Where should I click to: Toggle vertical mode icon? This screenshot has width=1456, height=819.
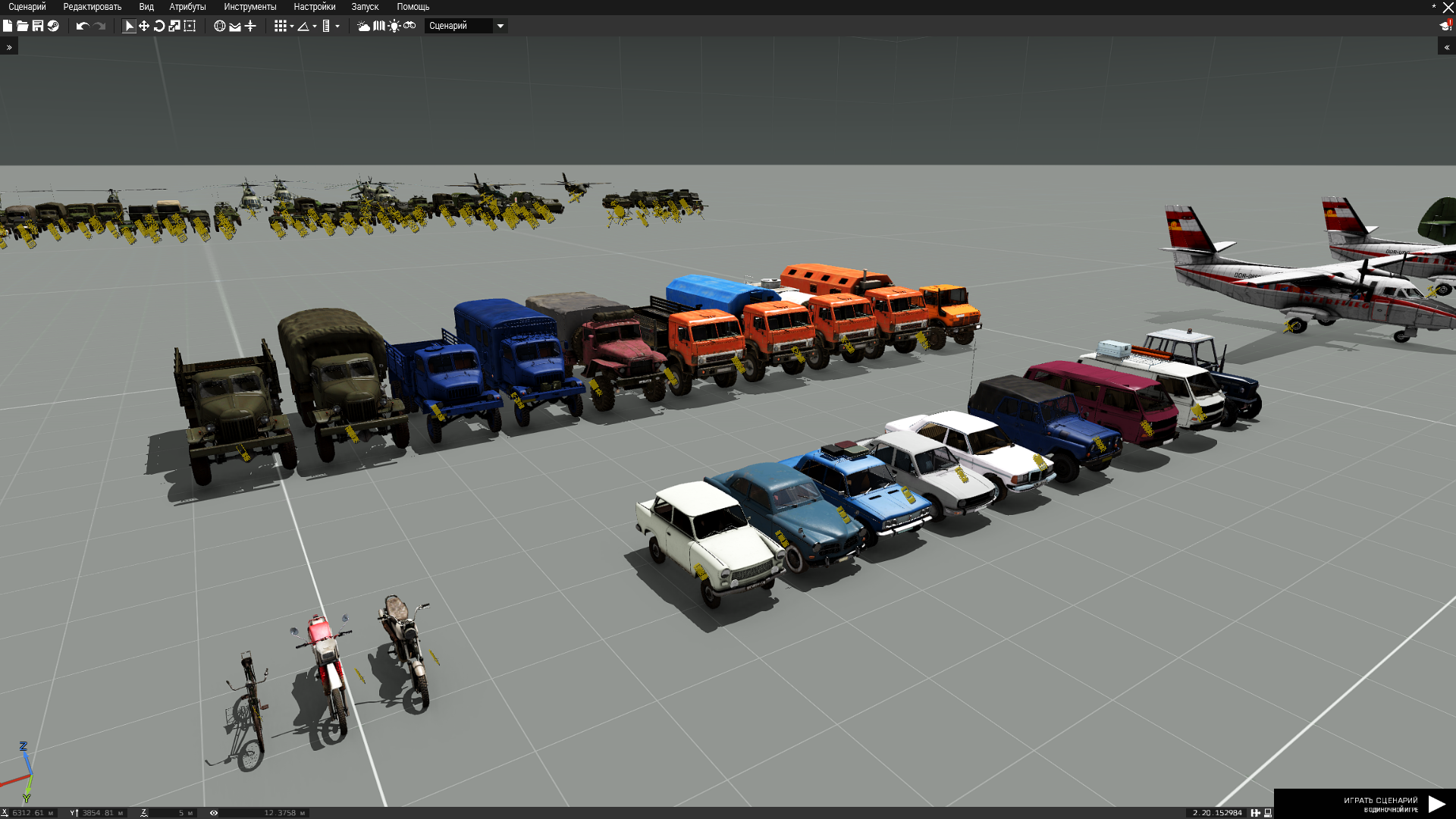click(x=250, y=26)
